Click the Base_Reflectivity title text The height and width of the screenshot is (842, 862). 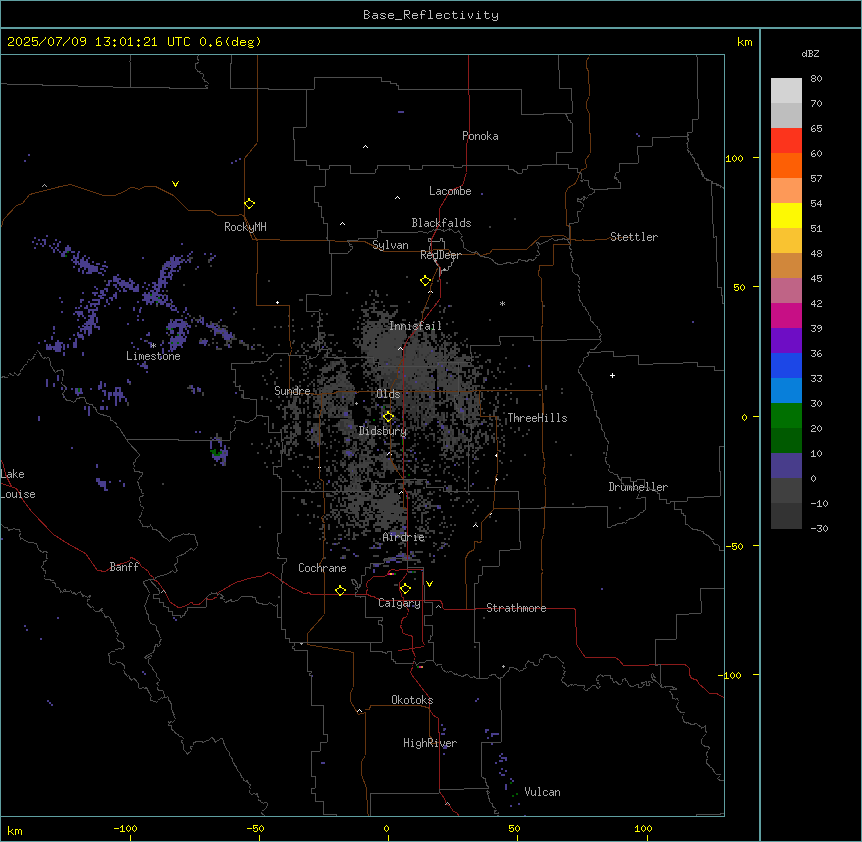[431, 15]
